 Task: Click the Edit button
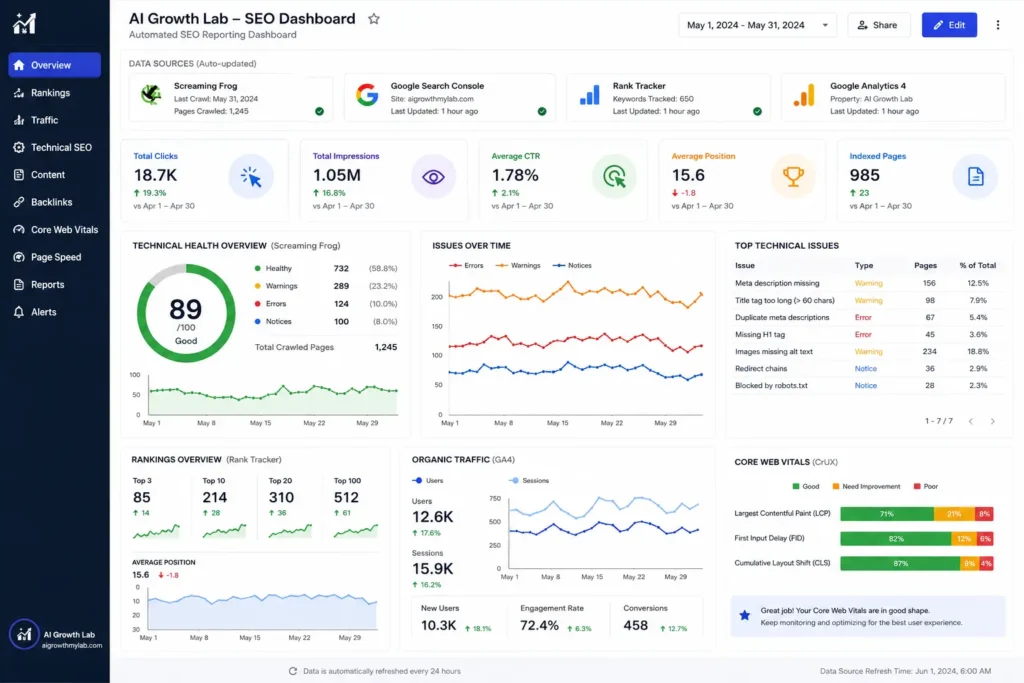click(x=949, y=25)
